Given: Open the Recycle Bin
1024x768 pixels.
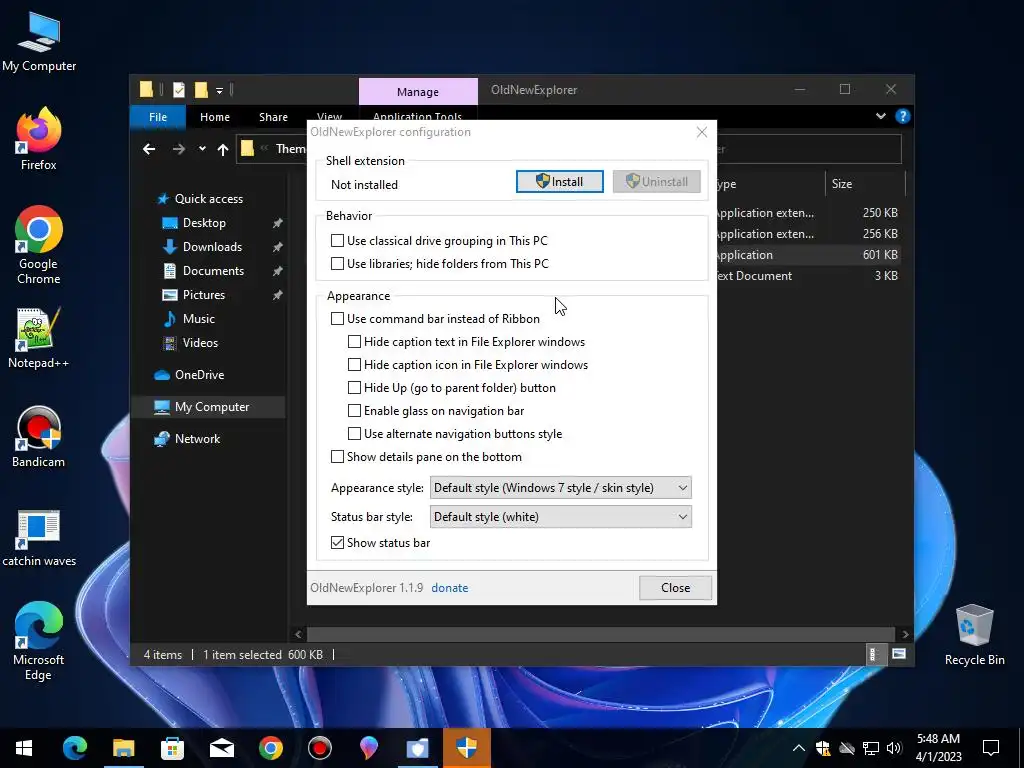Looking at the screenshot, I should point(974,635).
